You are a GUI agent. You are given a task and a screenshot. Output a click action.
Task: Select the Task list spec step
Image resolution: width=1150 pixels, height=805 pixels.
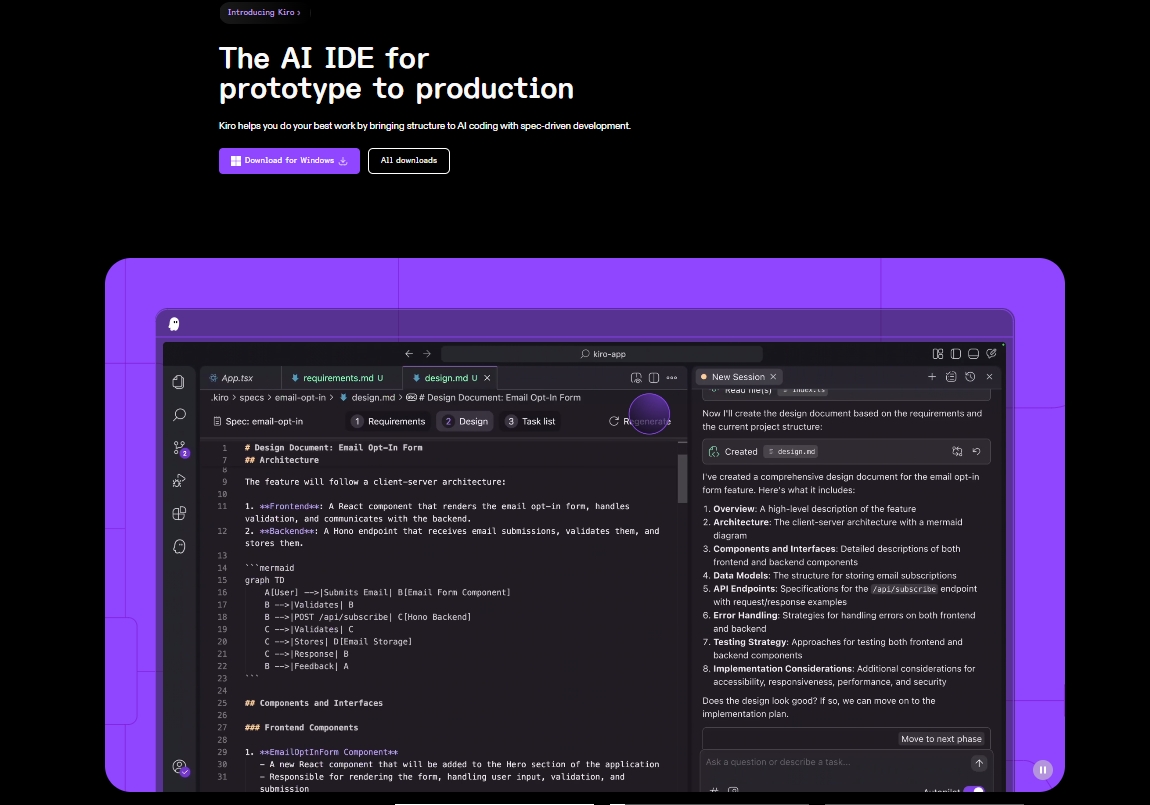(x=530, y=421)
